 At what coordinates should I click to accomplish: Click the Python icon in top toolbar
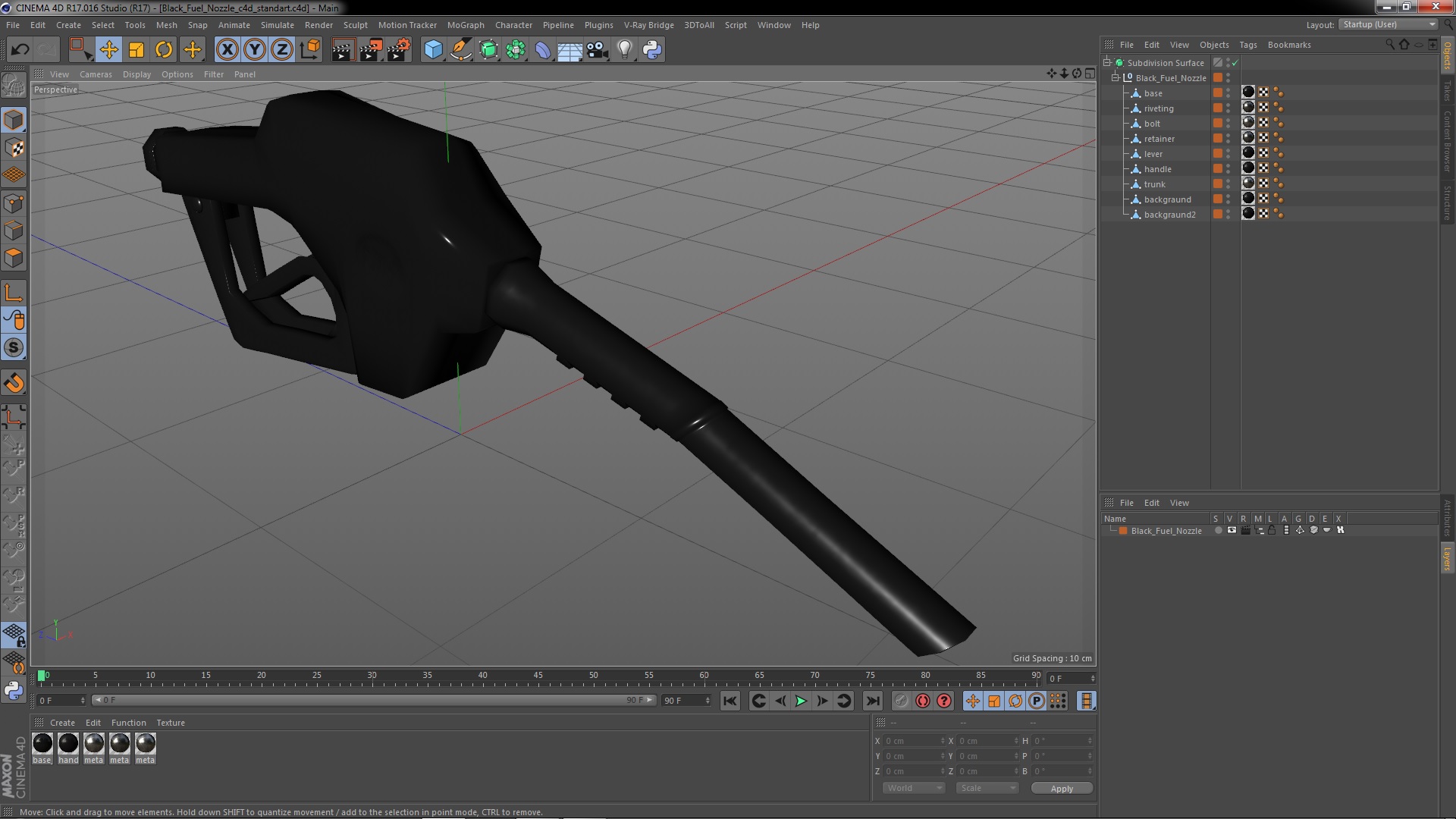click(652, 50)
